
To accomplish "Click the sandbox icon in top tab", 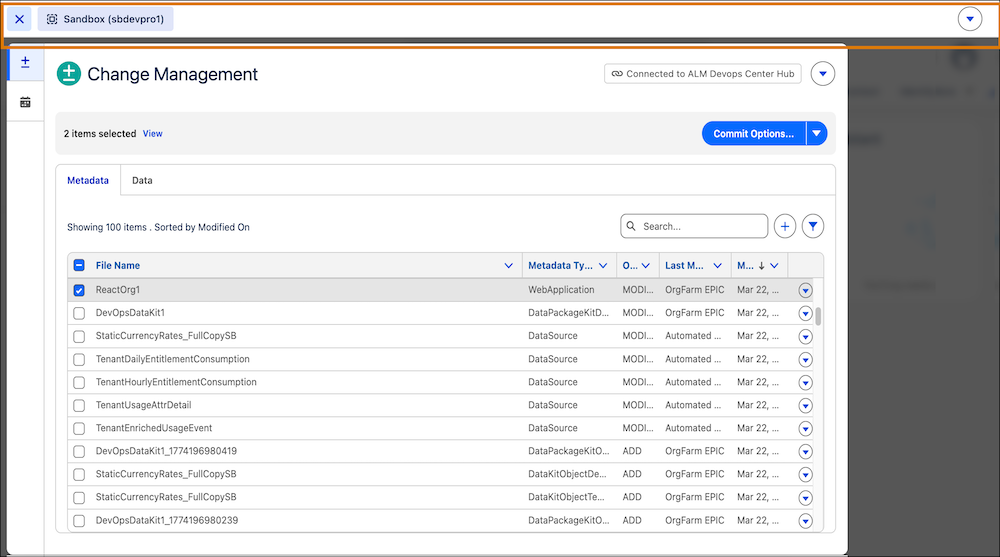I will [x=52, y=19].
